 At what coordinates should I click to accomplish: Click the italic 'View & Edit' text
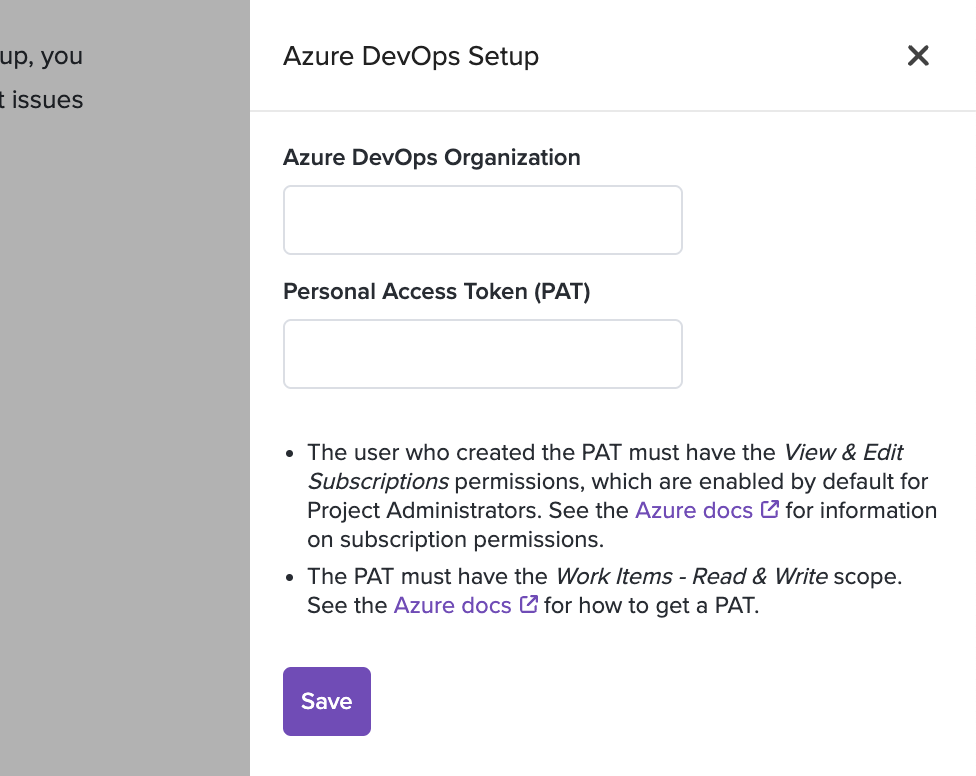point(843,452)
